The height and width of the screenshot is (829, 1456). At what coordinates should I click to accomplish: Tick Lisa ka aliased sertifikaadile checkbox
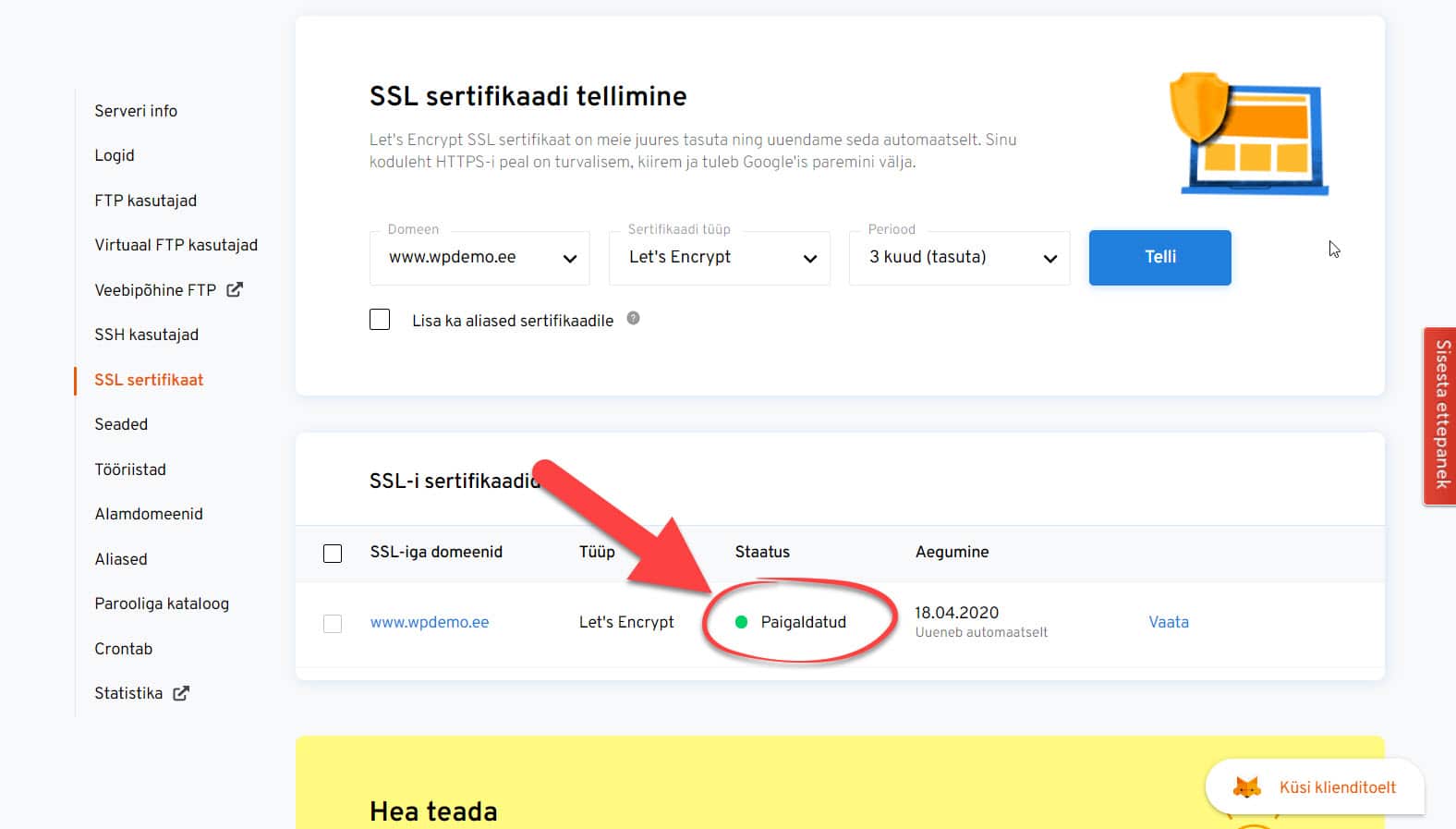tap(380, 320)
